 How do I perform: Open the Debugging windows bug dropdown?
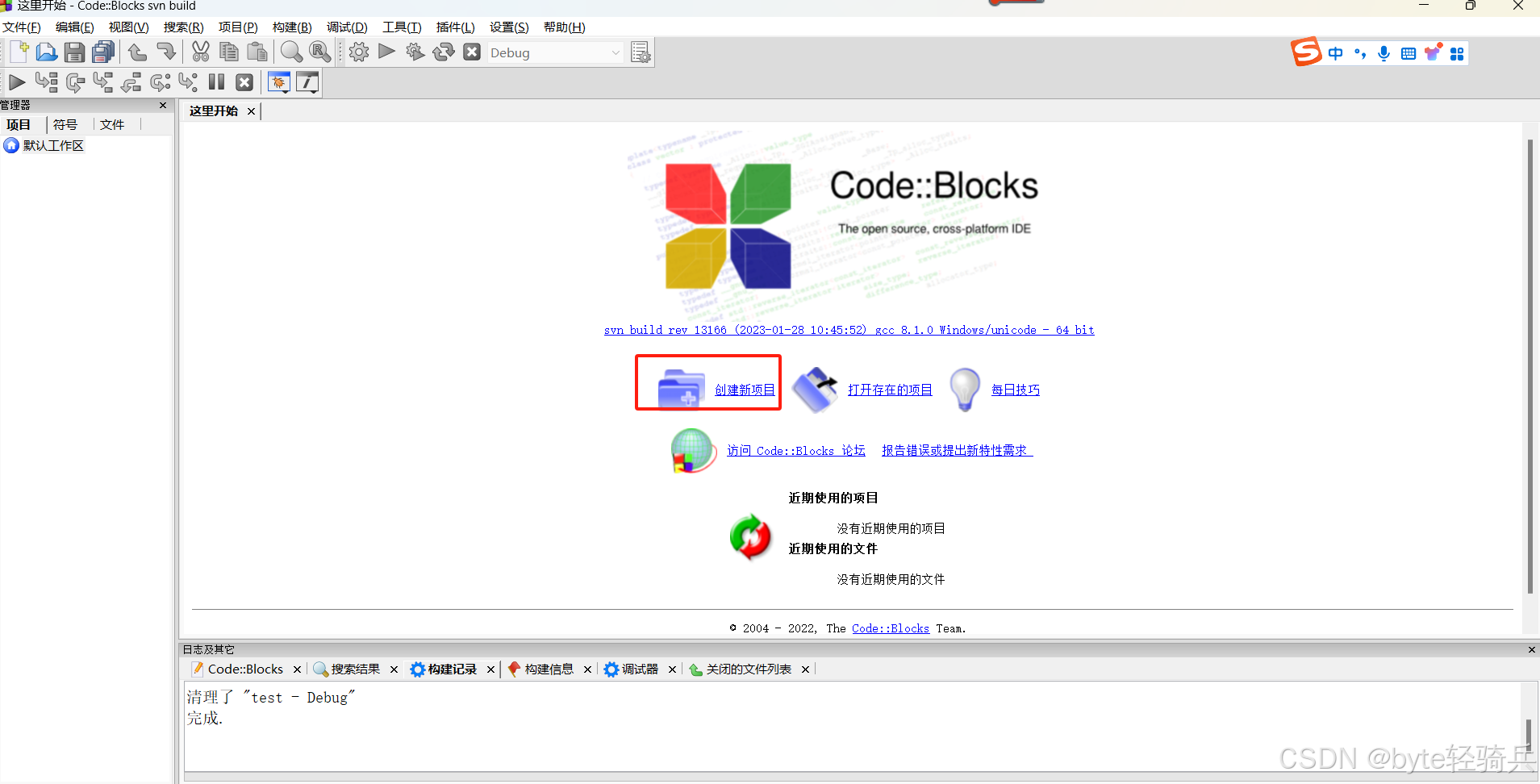pyautogui.click(x=279, y=82)
